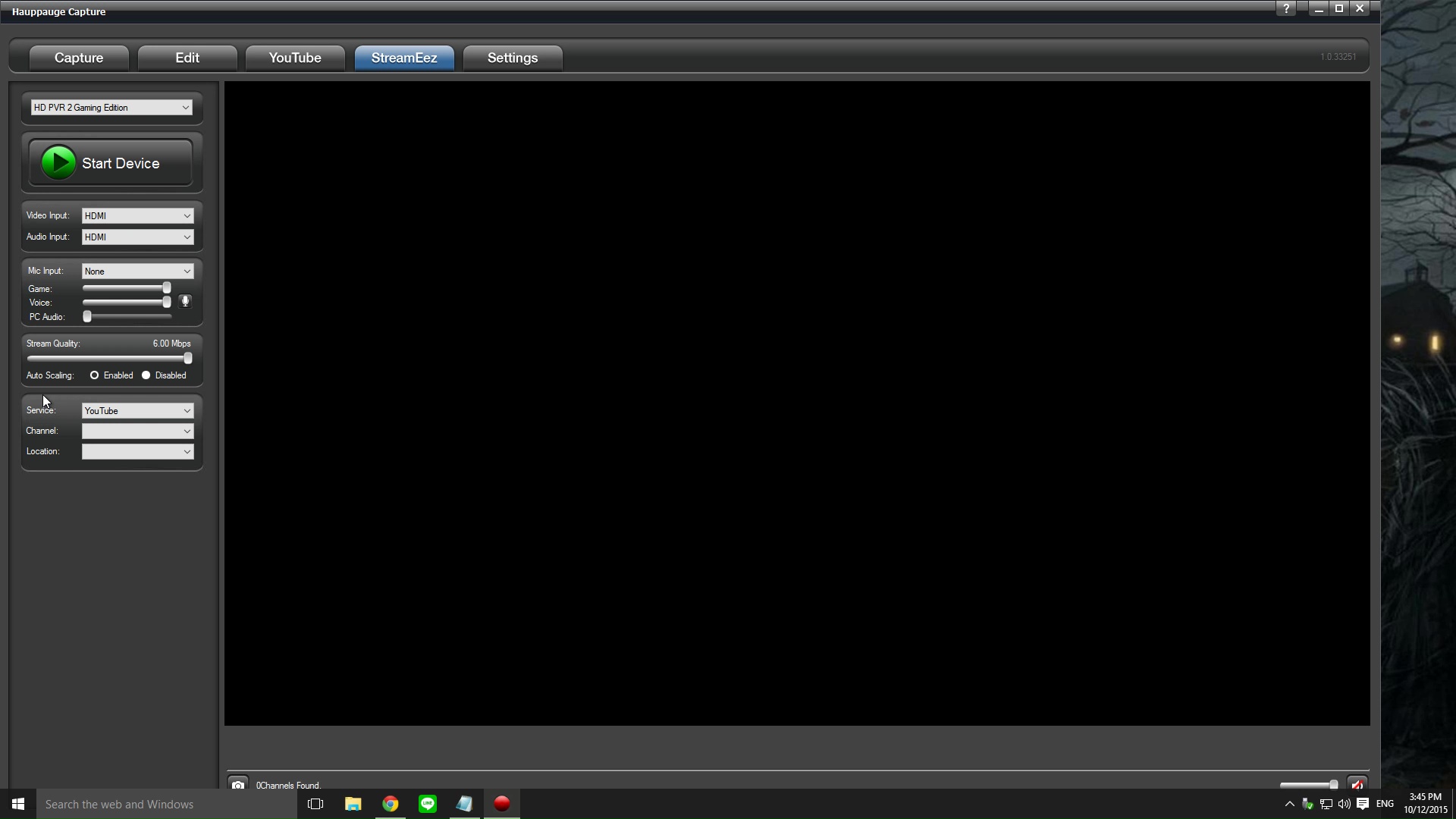Click the 6.00 Mbps value
Screen dimensions: 1456x819
pos(171,344)
